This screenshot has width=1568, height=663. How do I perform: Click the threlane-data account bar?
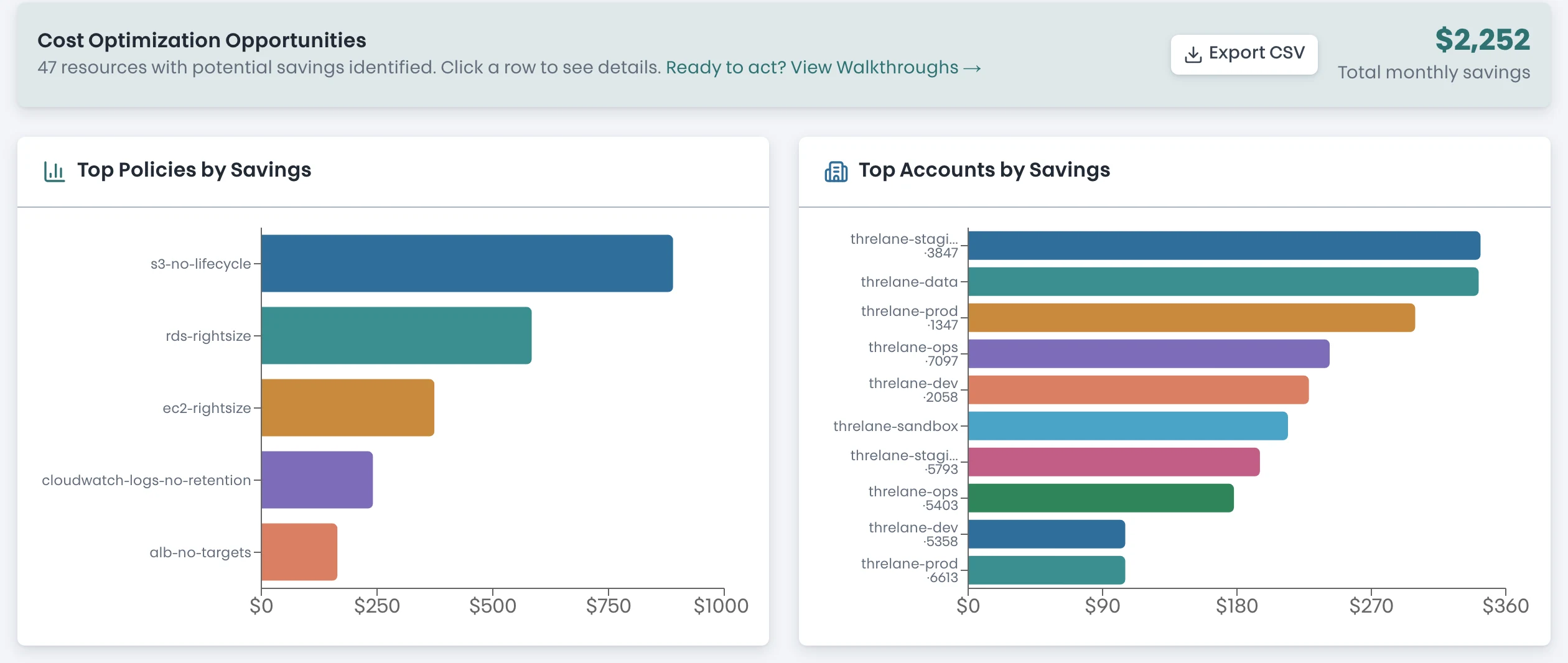[x=1223, y=282]
